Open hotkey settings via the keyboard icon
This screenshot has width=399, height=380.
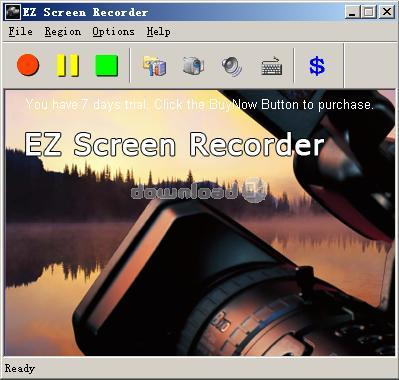tap(271, 66)
